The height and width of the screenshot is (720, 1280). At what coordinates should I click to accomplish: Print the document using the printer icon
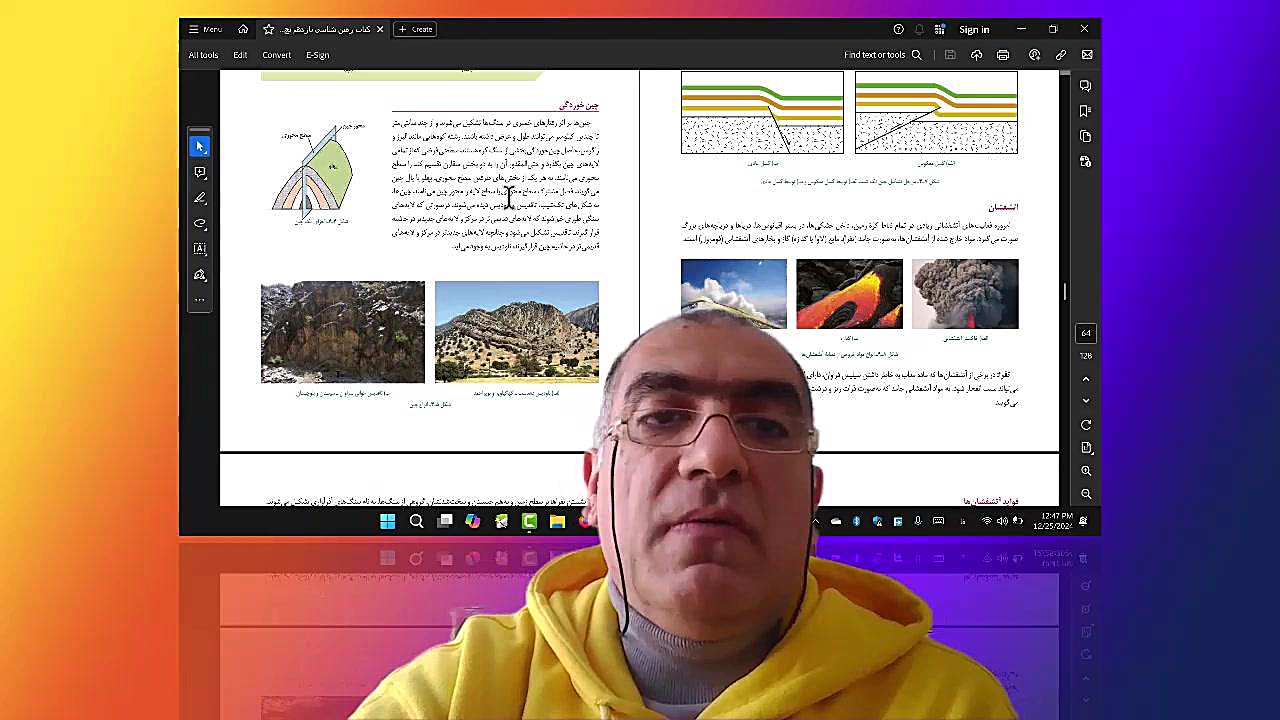pos(1003,55)
